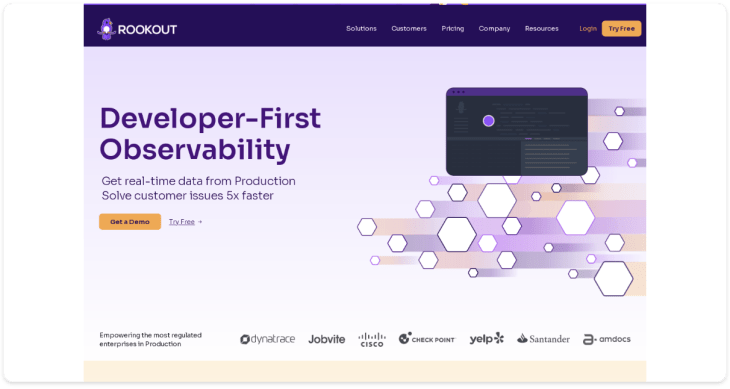Expand the Company navigation item
730x389 pixels.
(x=494, y=28)
